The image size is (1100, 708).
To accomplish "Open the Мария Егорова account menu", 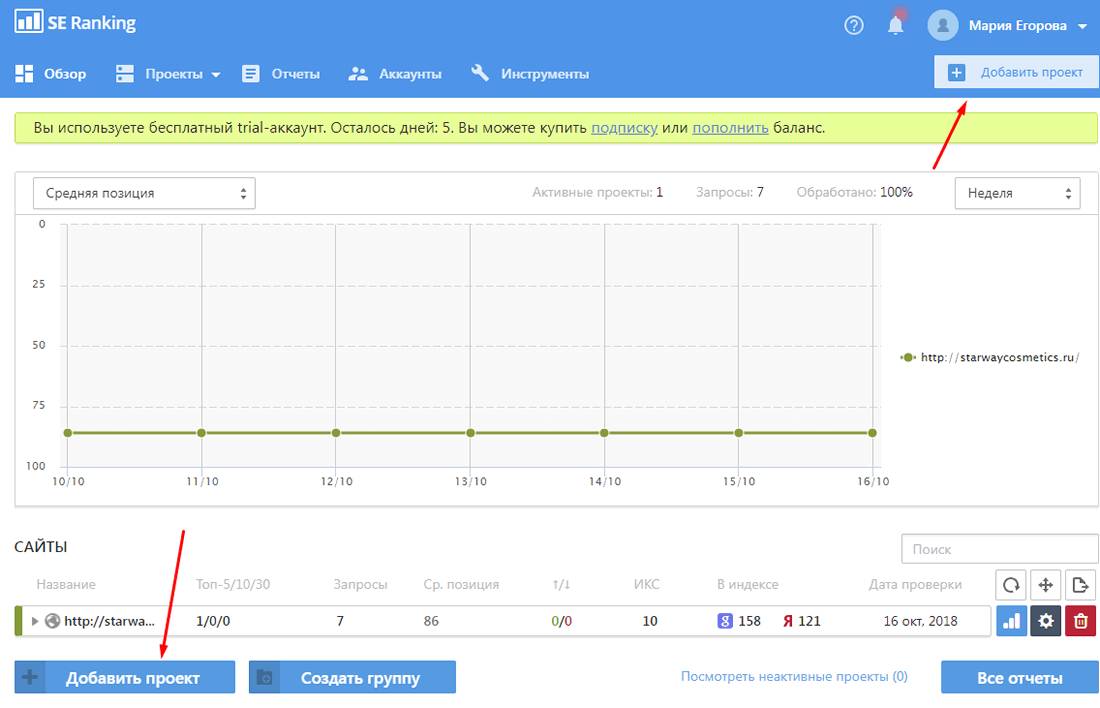I will [x=1017, y=26].
